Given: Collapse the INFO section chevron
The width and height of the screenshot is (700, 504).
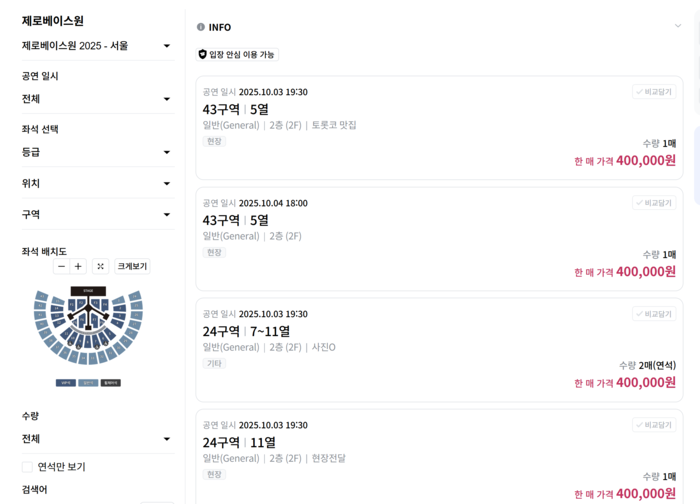Looking at the screenshot, I should point(677,26).
